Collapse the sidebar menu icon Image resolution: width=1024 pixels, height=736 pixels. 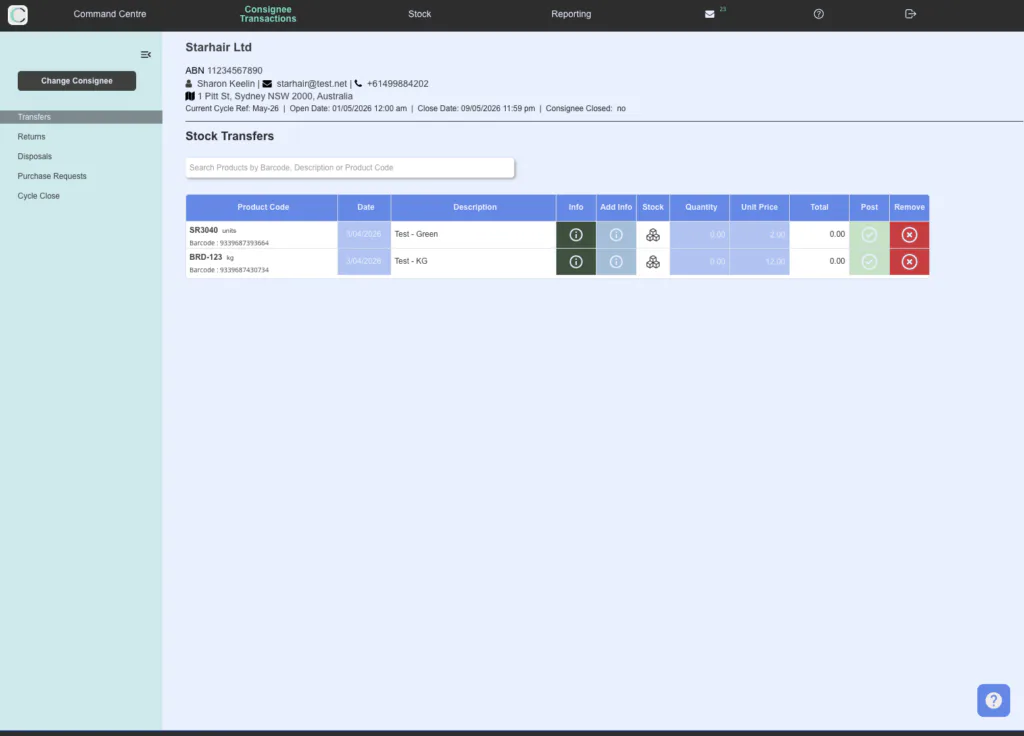pyautogui.click(x=146, y=55)
